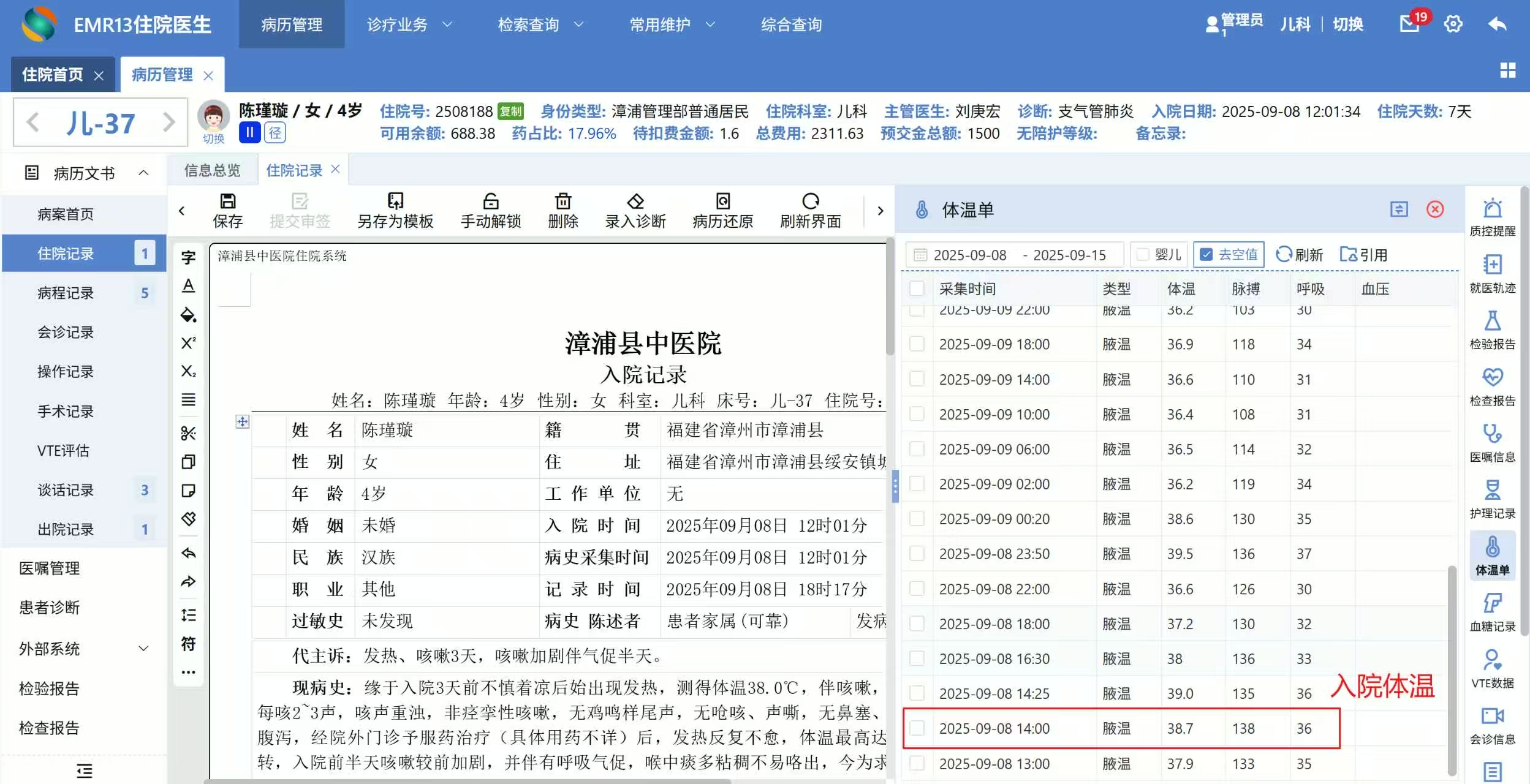
Task: Check the row 2025-09-08 14:00 checkbox
Action: [917, 728]
